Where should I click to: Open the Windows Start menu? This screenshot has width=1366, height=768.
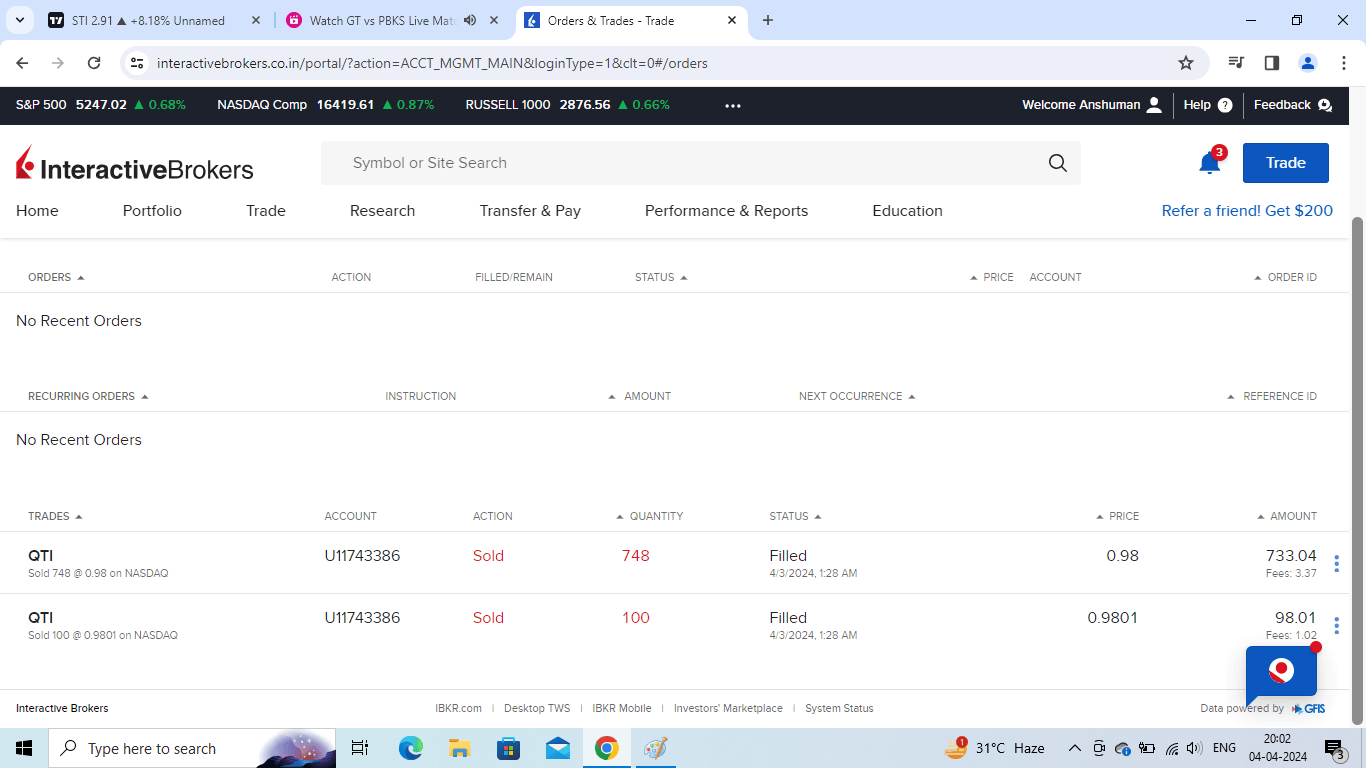(24, 748)
